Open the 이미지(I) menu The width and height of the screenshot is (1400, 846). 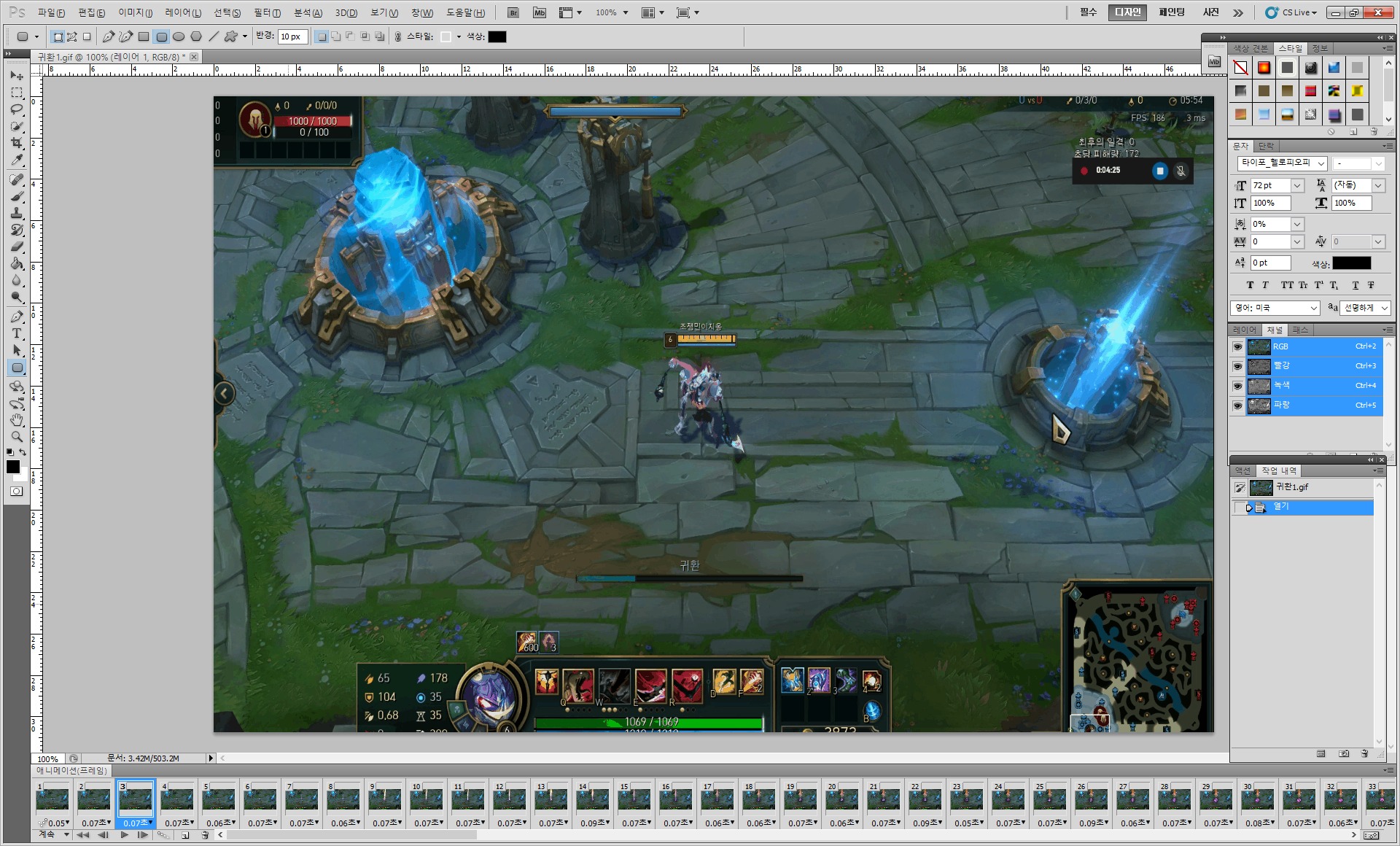[x=136, y=12]
